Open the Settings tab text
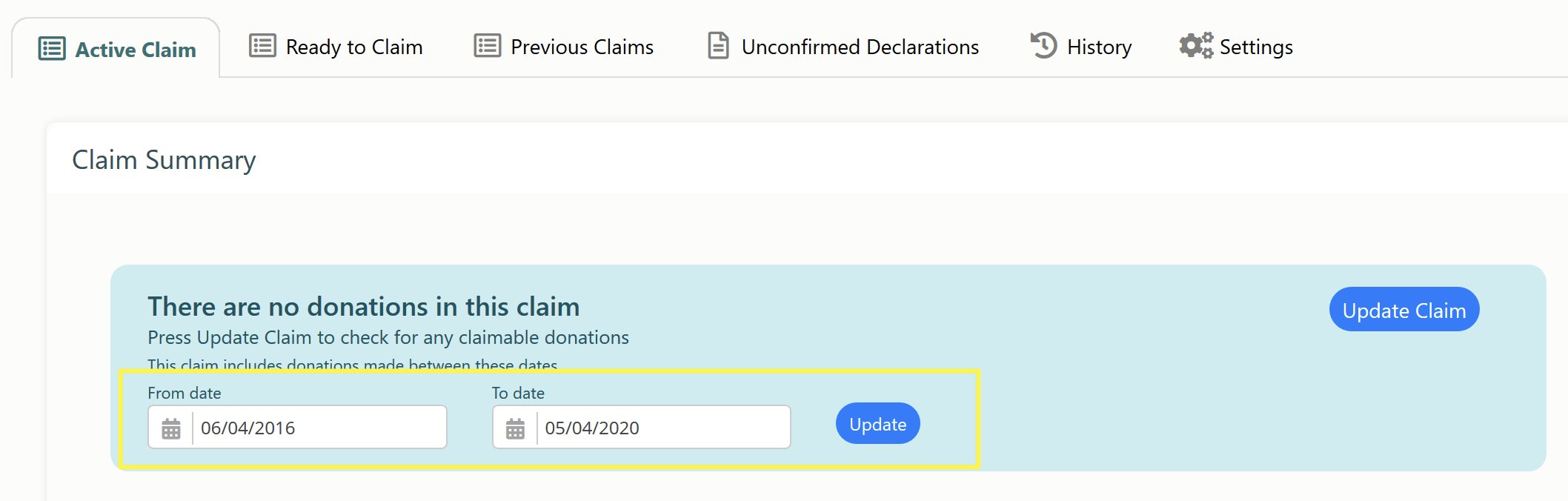Image resolution: width=1568 pixels, height=501 pixels. coord(1256,47)
